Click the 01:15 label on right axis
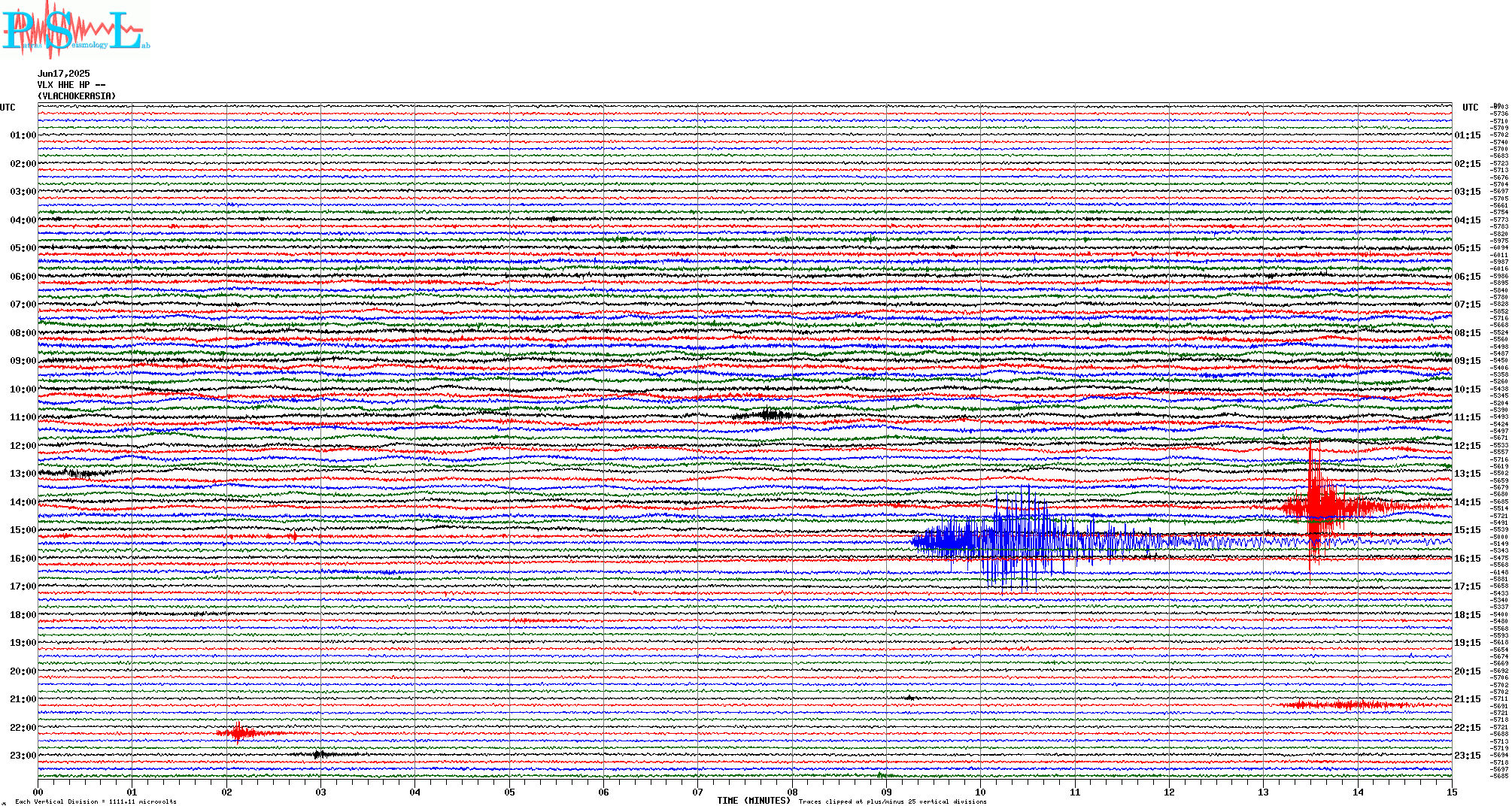The width and height of the screenshot is (1512, 812). pyautogui.click(x=1468, y=135)
